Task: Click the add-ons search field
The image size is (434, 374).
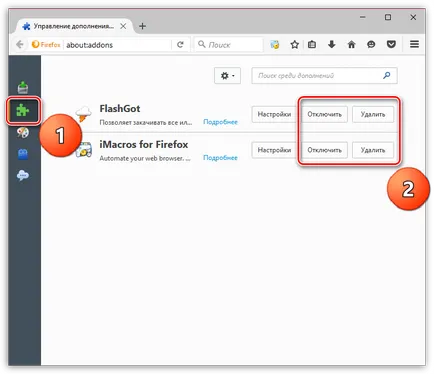Action: click(x=324, y=76)
